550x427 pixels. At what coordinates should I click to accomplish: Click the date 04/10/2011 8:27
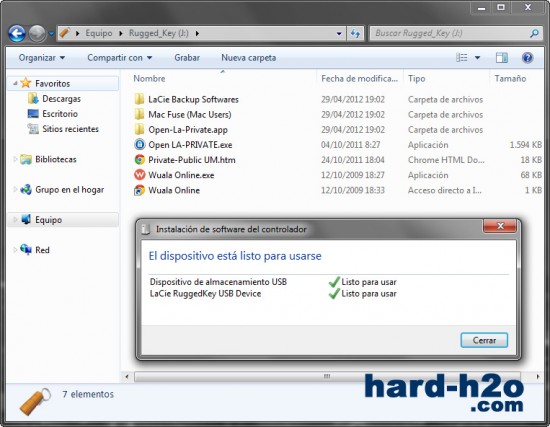click(x=350, y=145)
